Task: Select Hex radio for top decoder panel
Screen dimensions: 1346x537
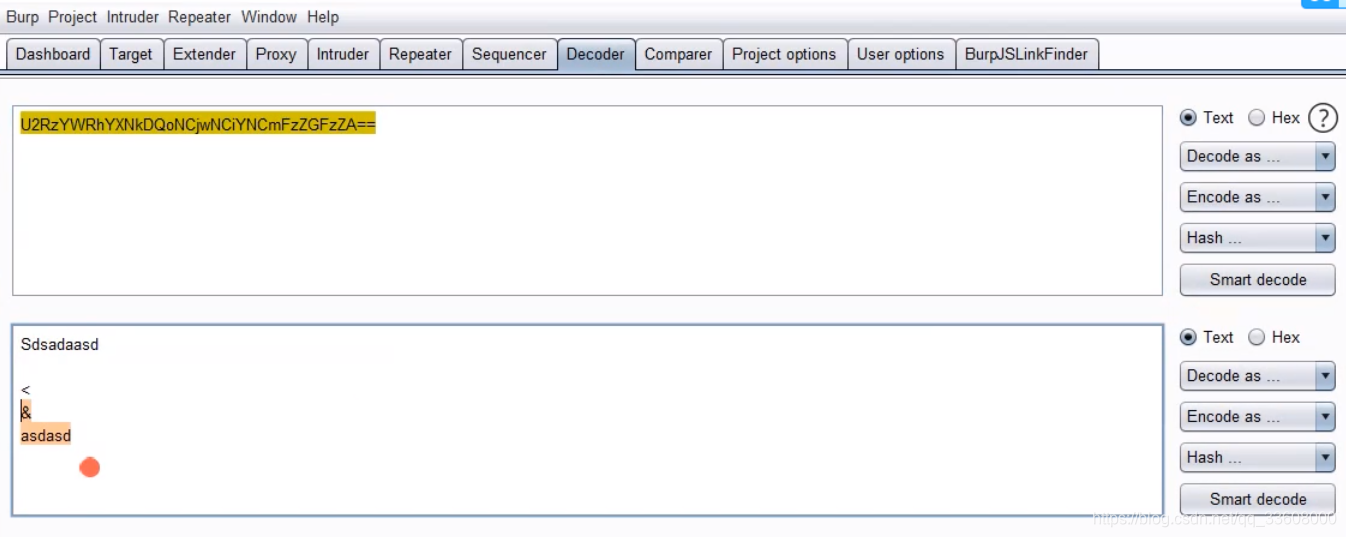Action: 1257,118
